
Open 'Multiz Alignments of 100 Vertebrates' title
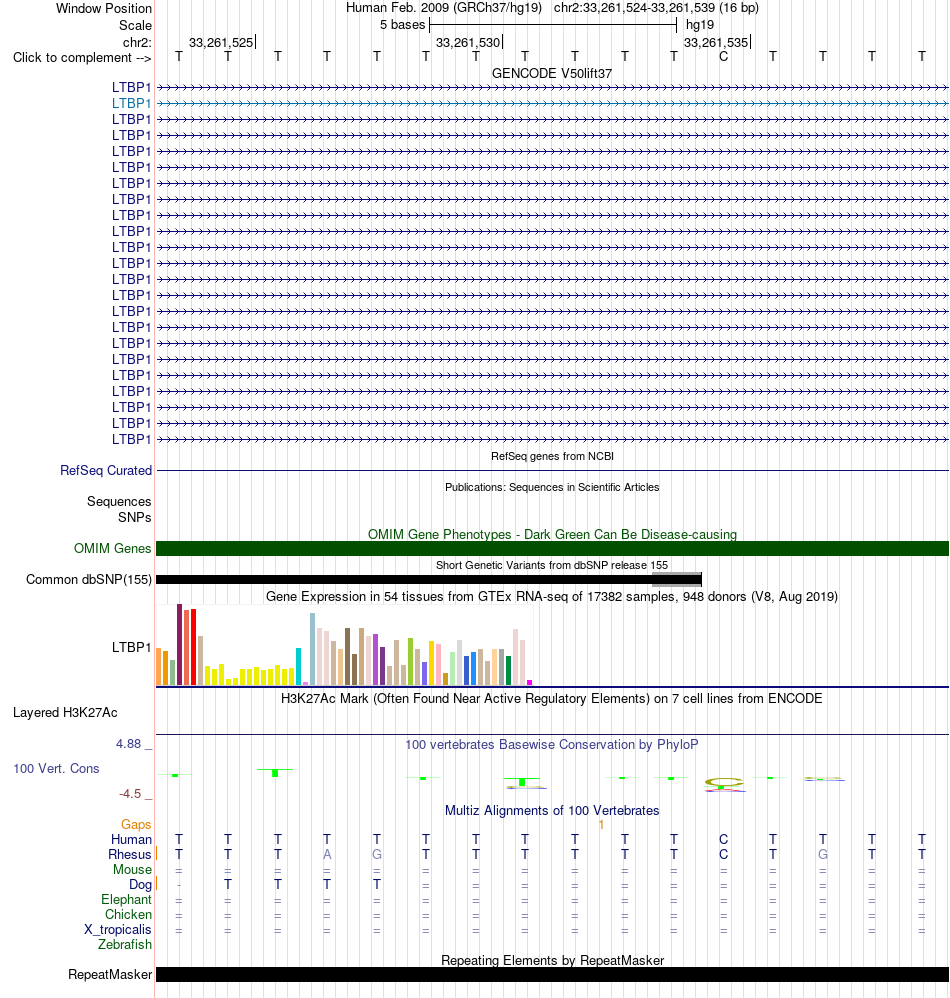pyautogui.click(x=552, y=810)
